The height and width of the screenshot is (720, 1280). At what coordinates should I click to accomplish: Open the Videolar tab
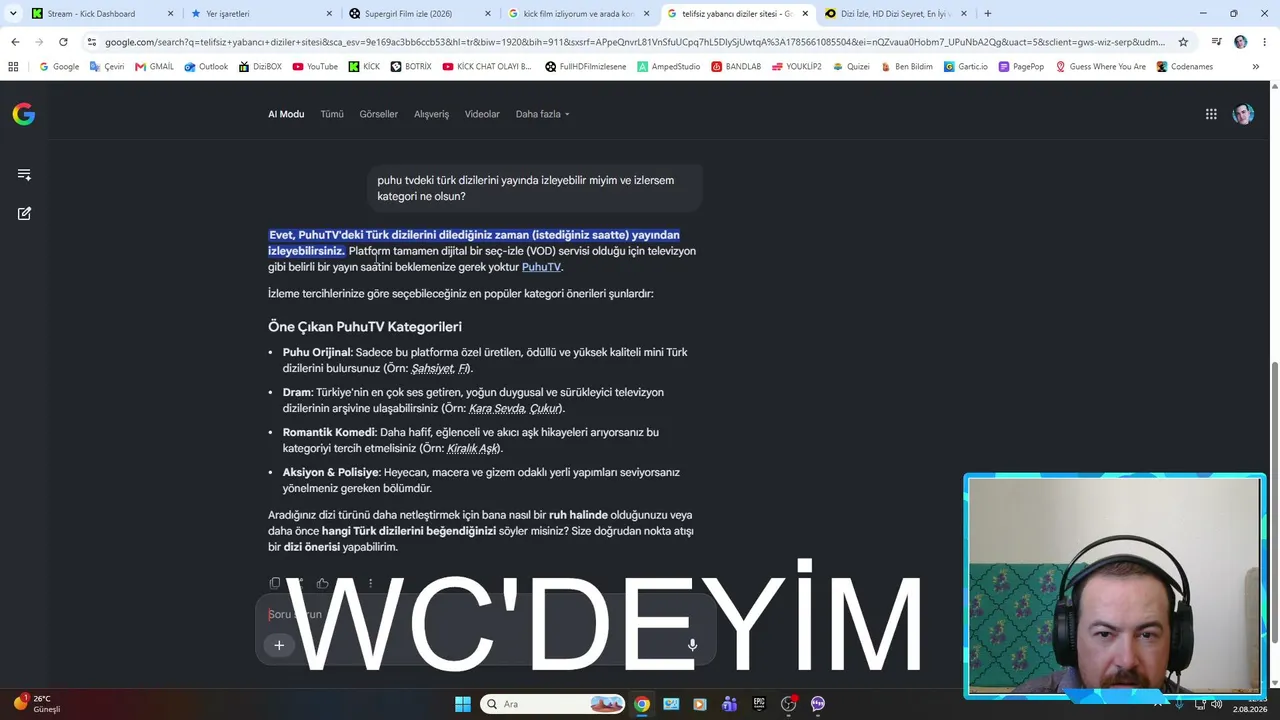pyautogui.click(x=482, y=114)
